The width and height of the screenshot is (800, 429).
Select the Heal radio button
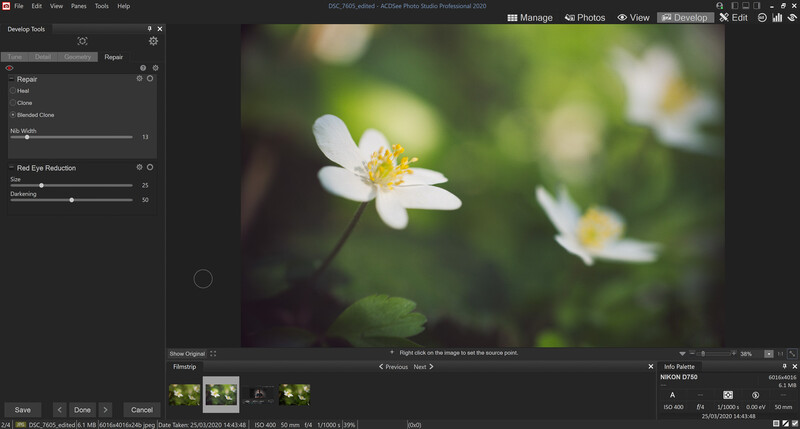(13, 91)
